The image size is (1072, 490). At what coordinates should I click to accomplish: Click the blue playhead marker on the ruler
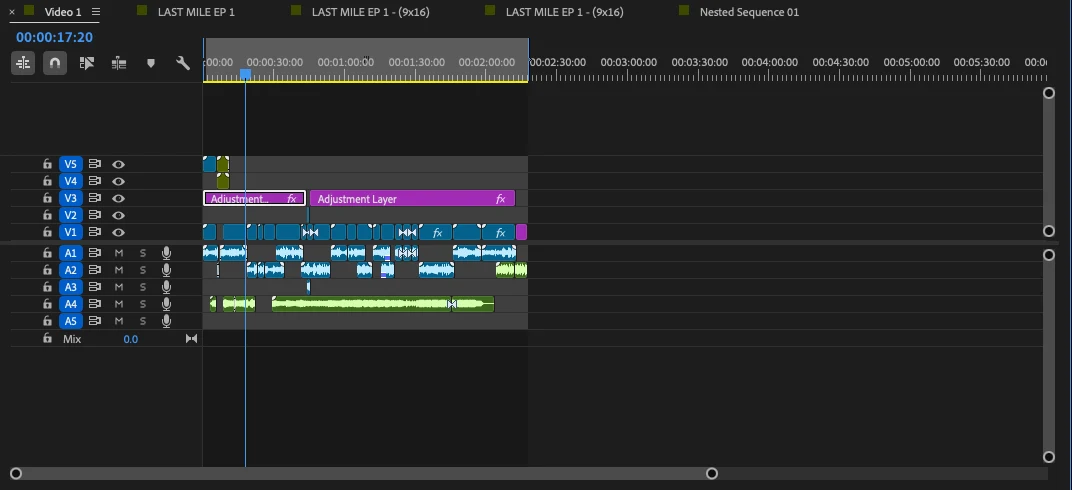coord(245,74)
